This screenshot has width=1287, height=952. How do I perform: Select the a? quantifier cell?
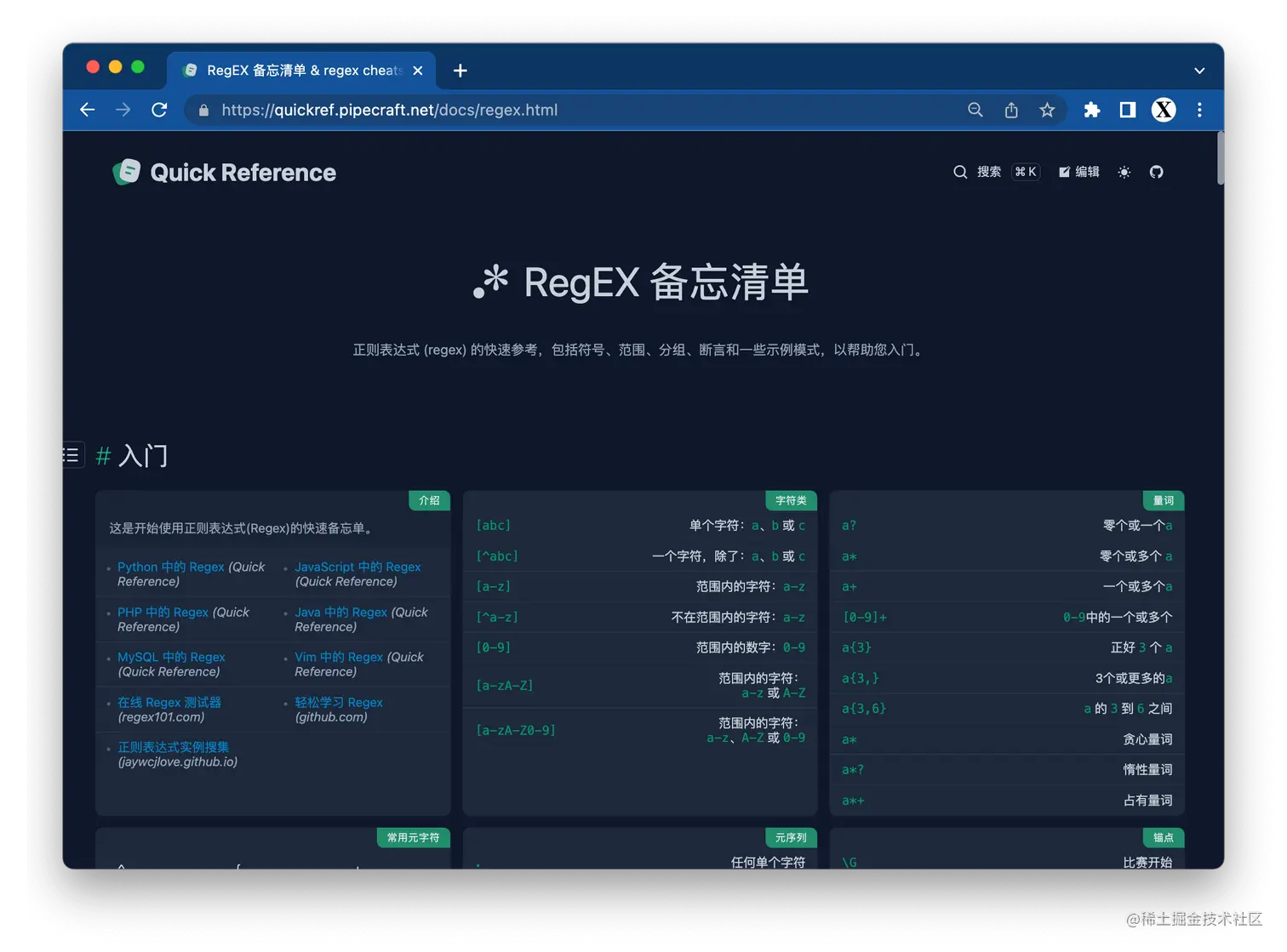849,525
